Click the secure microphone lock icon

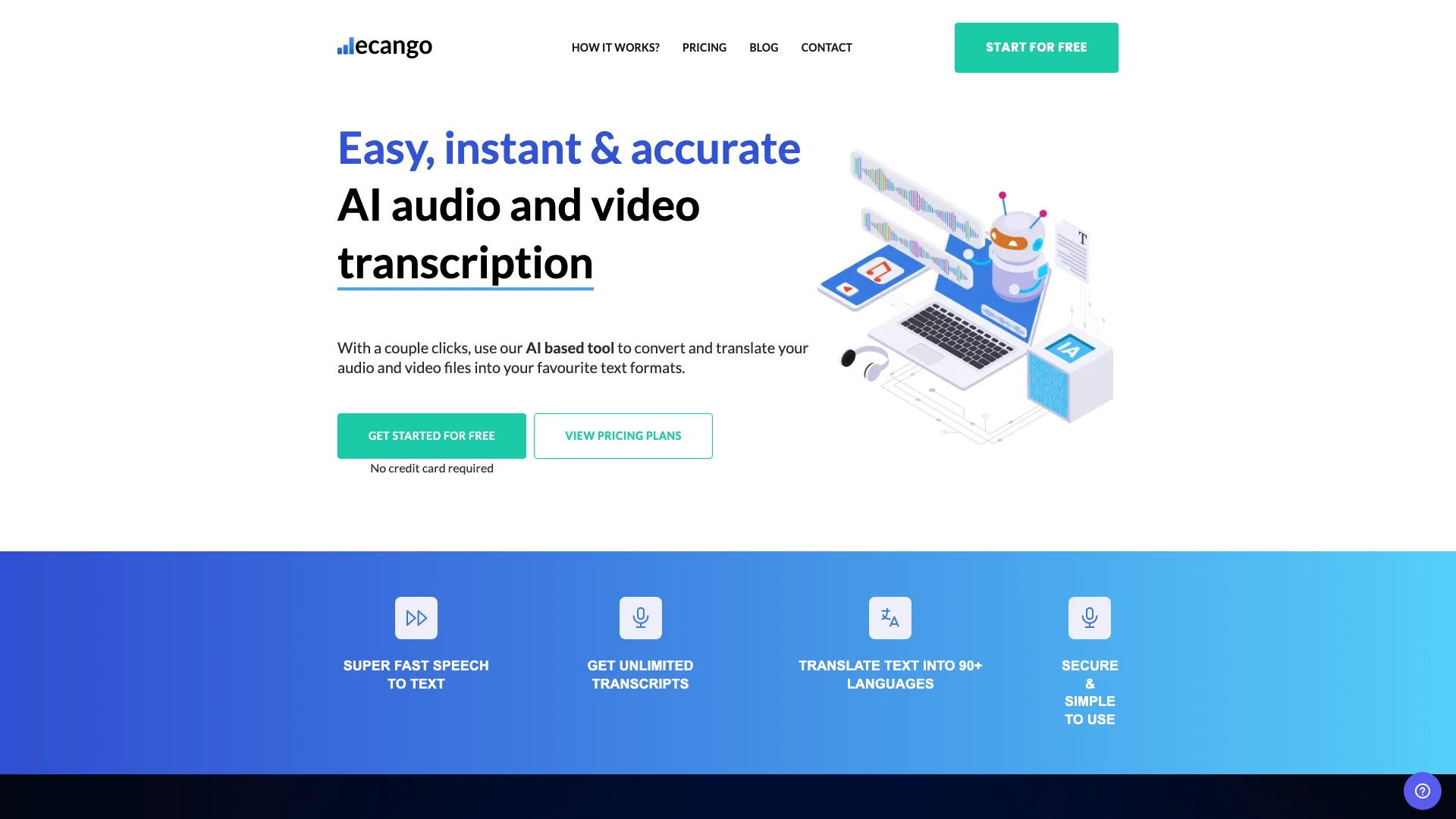[1090, 617]
